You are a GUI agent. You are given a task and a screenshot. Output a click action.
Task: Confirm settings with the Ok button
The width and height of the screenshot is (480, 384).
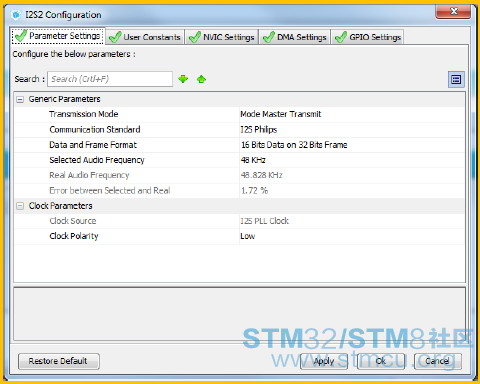click(381, 361)
